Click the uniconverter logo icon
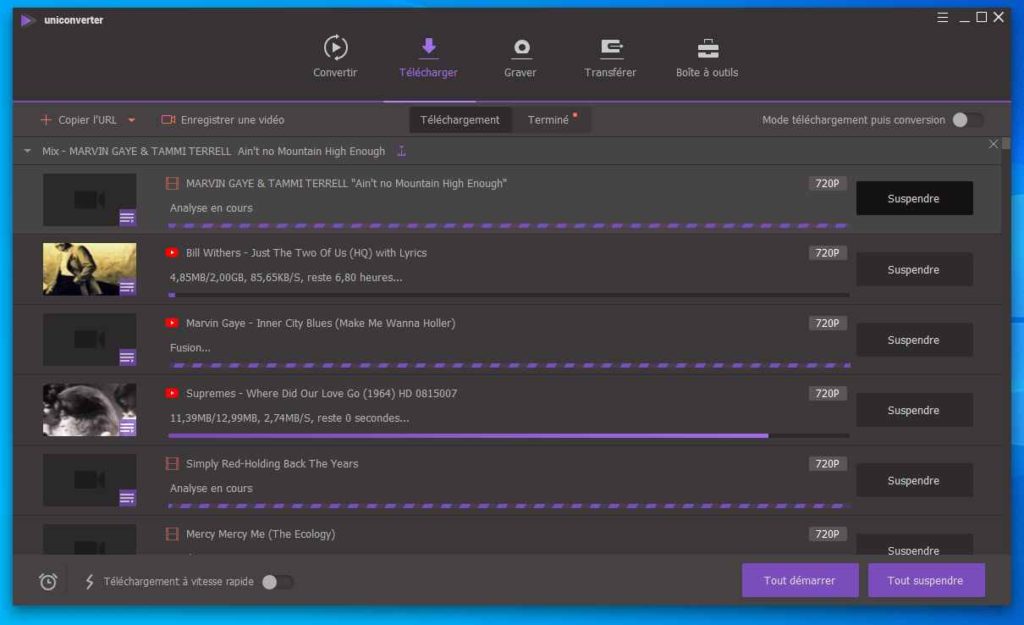Image resolution: width=1024 pixels, height=625 pixels. [27, 20]
